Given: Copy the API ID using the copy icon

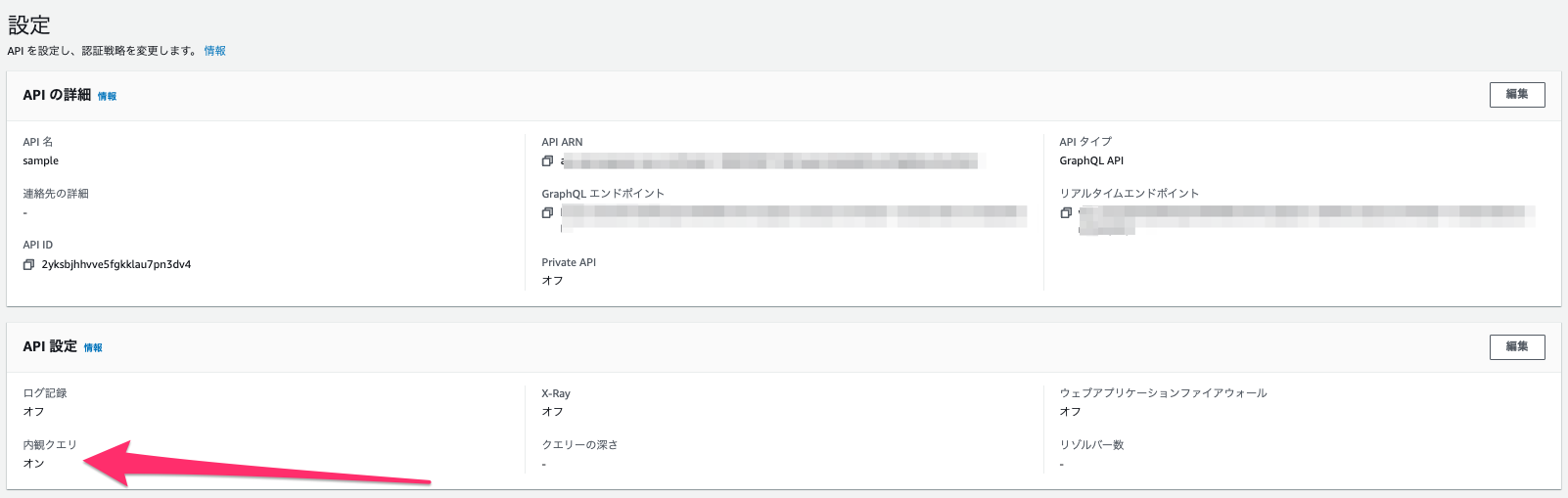Looking at the screenshot, I should coord(28,265).
